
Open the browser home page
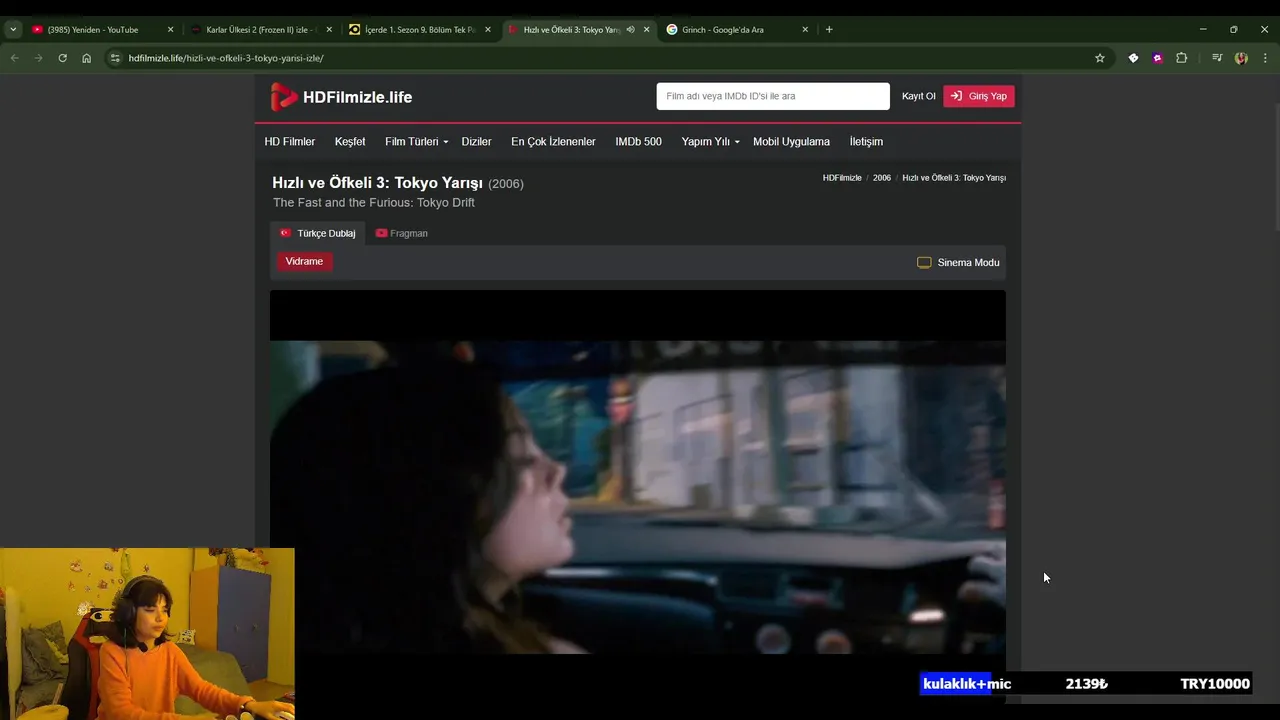(x=87, y=58)
